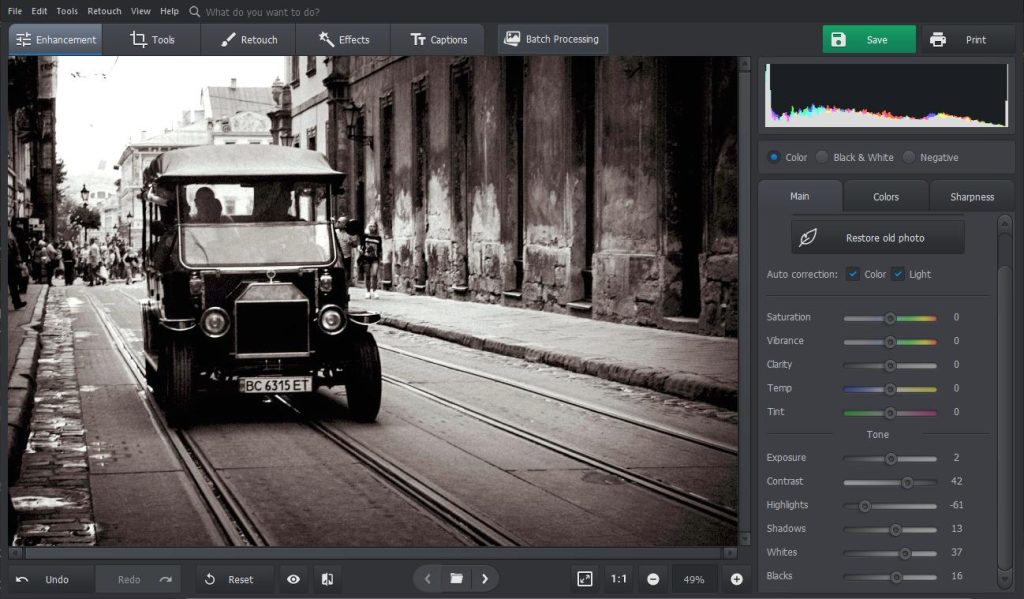Click the green Save button
Image resolution: width=1024 pixels, height=599 pixels.
[867, 39]
